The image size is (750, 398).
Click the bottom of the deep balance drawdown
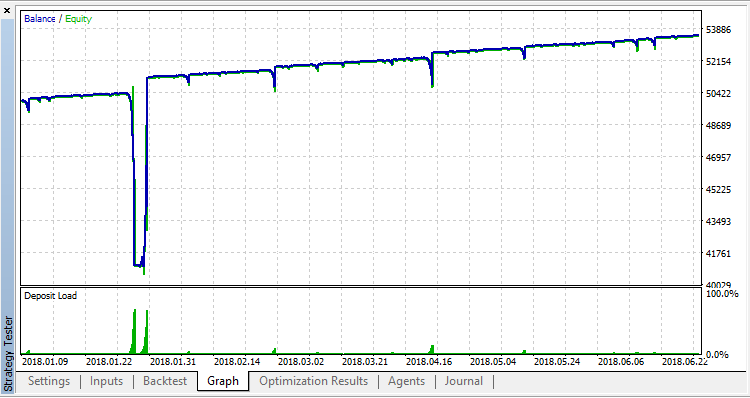138,265
